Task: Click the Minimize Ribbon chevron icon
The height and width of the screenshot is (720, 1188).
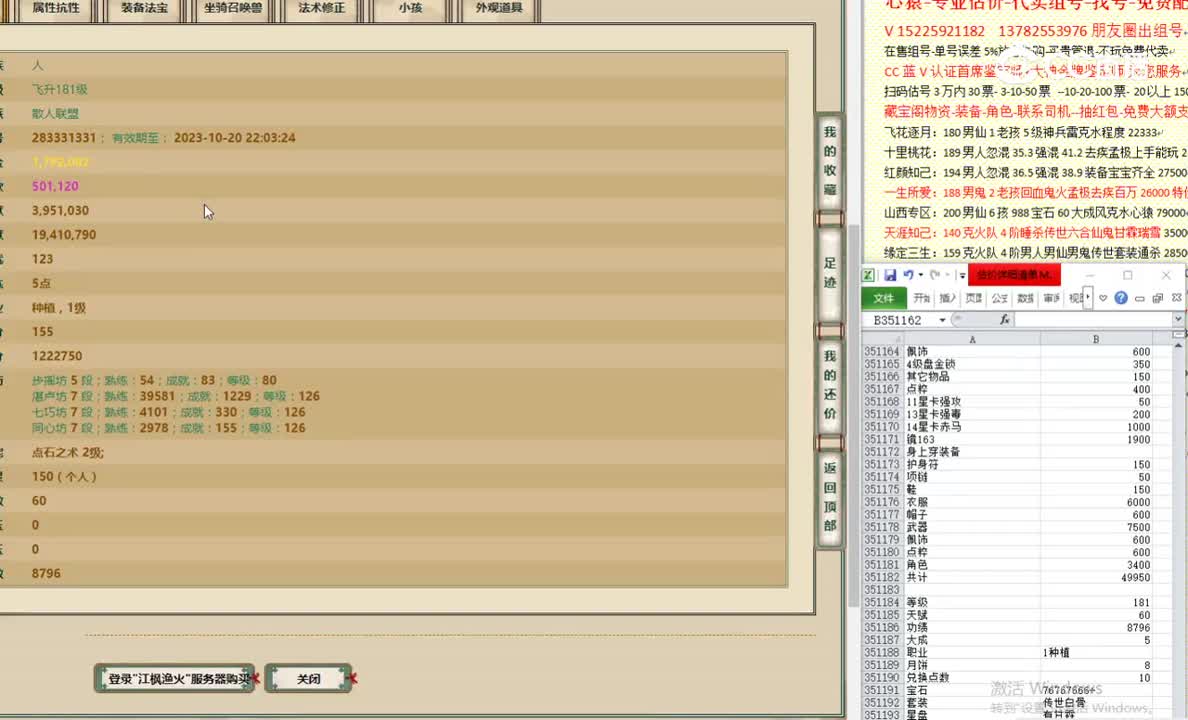Action: coord(1140,298)
